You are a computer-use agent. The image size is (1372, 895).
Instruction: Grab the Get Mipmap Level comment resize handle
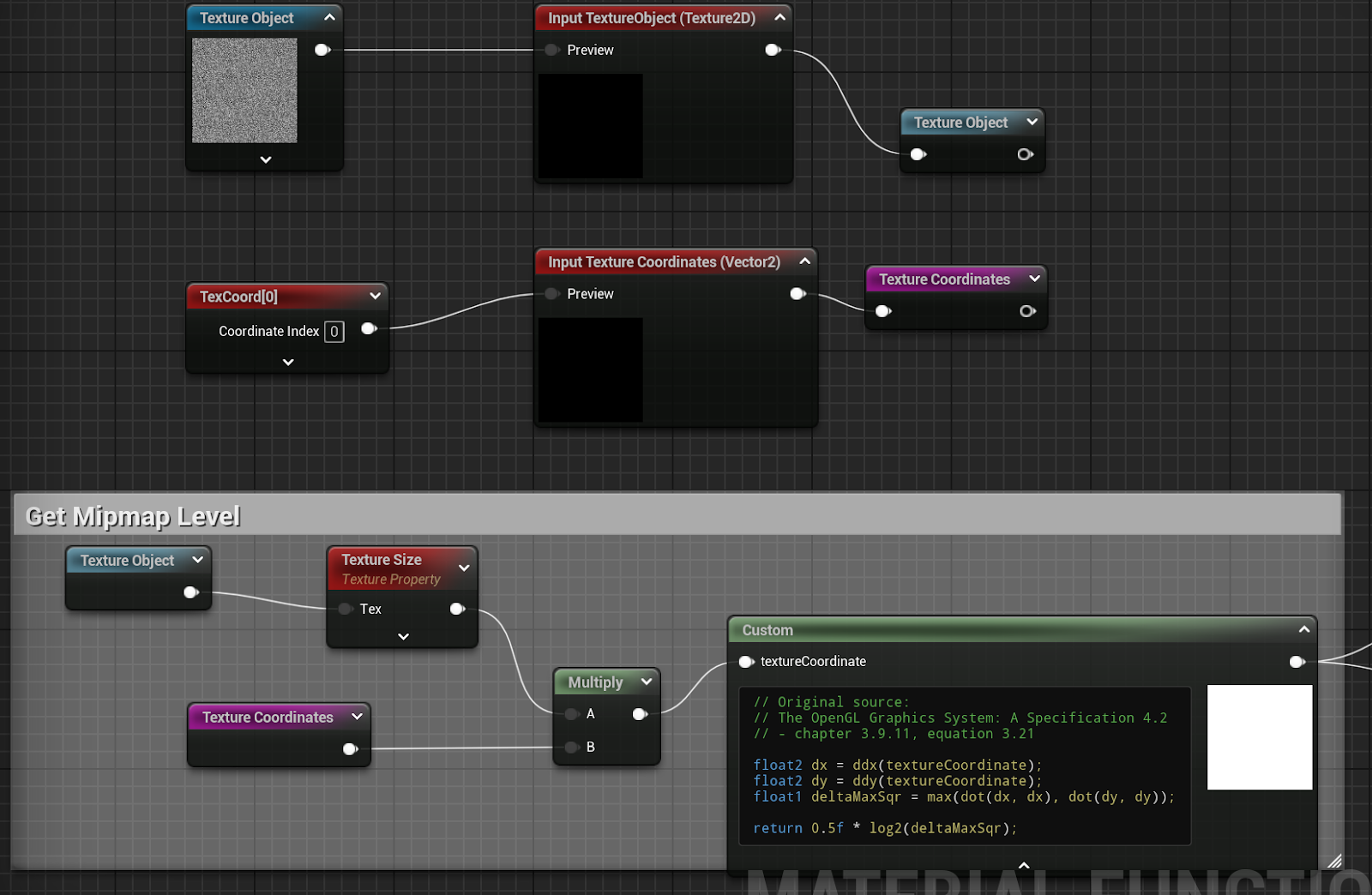tap(1334, 862)
